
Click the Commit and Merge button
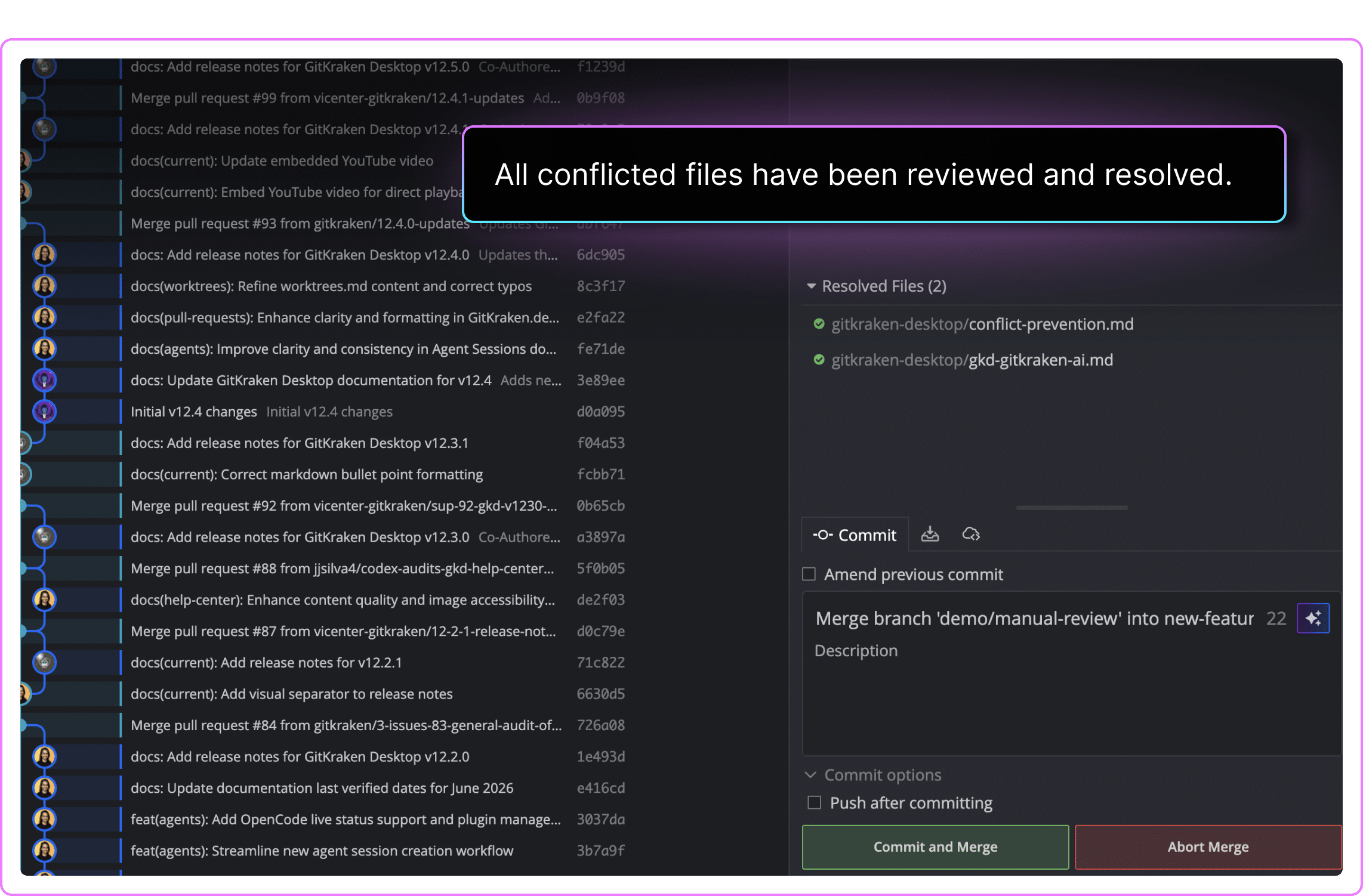click(935, 847)
